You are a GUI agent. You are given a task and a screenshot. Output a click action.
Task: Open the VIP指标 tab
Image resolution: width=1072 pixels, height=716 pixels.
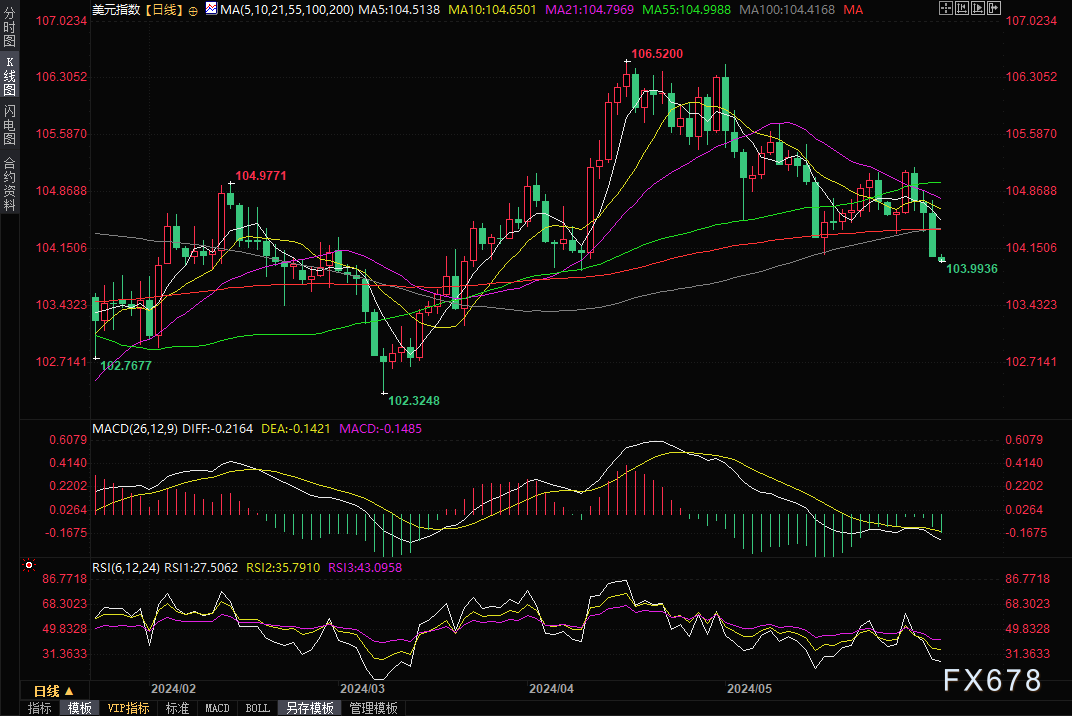pos(128,708)
